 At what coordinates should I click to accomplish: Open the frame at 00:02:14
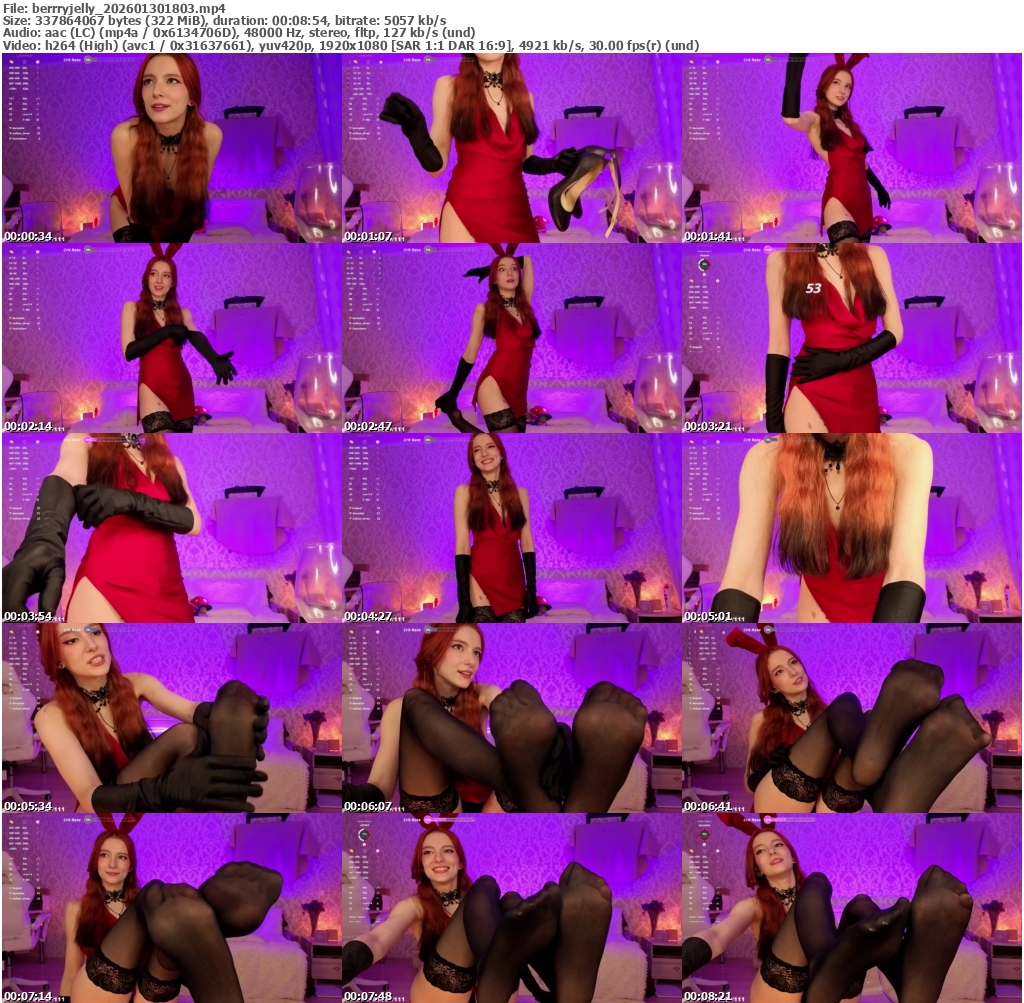pyautogui.click(x=171, y=338)
